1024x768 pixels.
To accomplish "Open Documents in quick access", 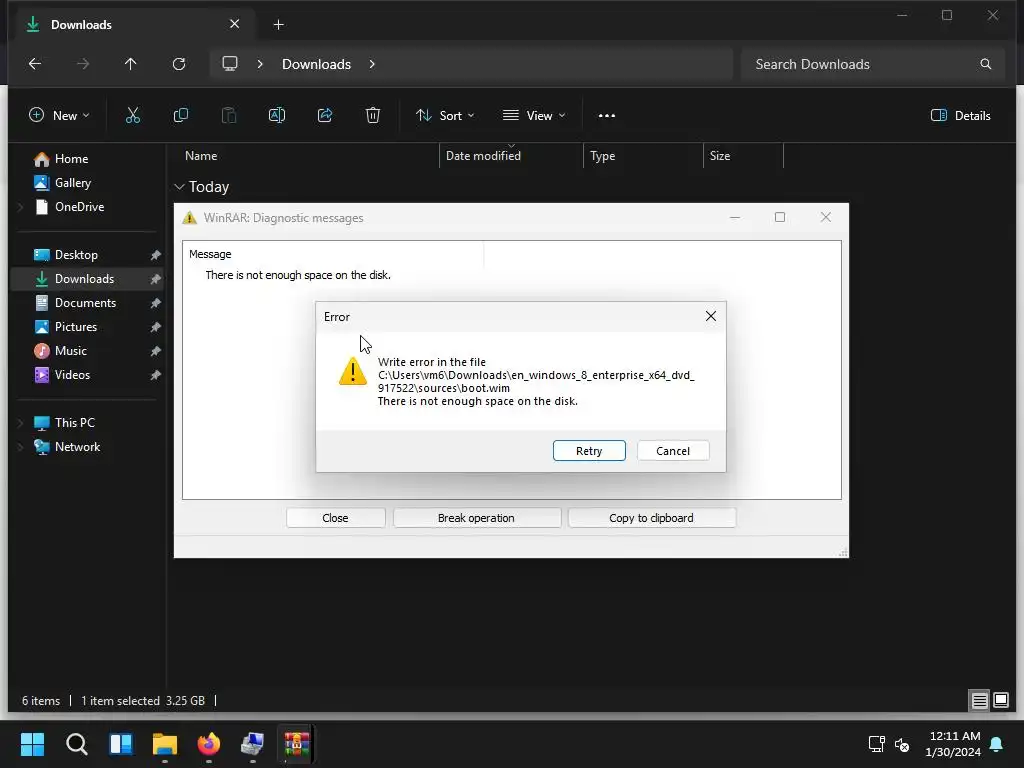I will [x=85, y=303].
